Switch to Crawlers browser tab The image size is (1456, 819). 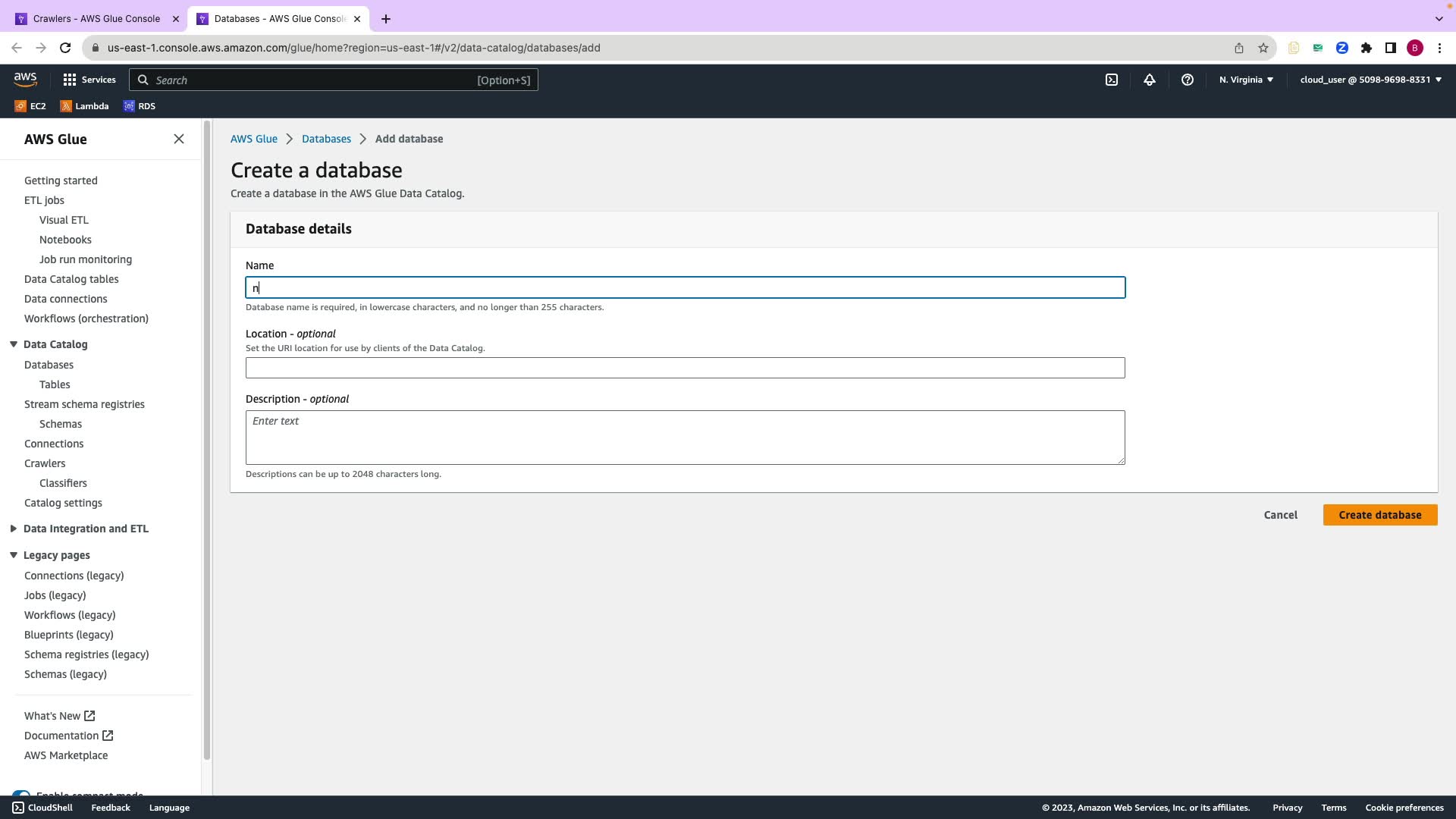pos(96,19)
